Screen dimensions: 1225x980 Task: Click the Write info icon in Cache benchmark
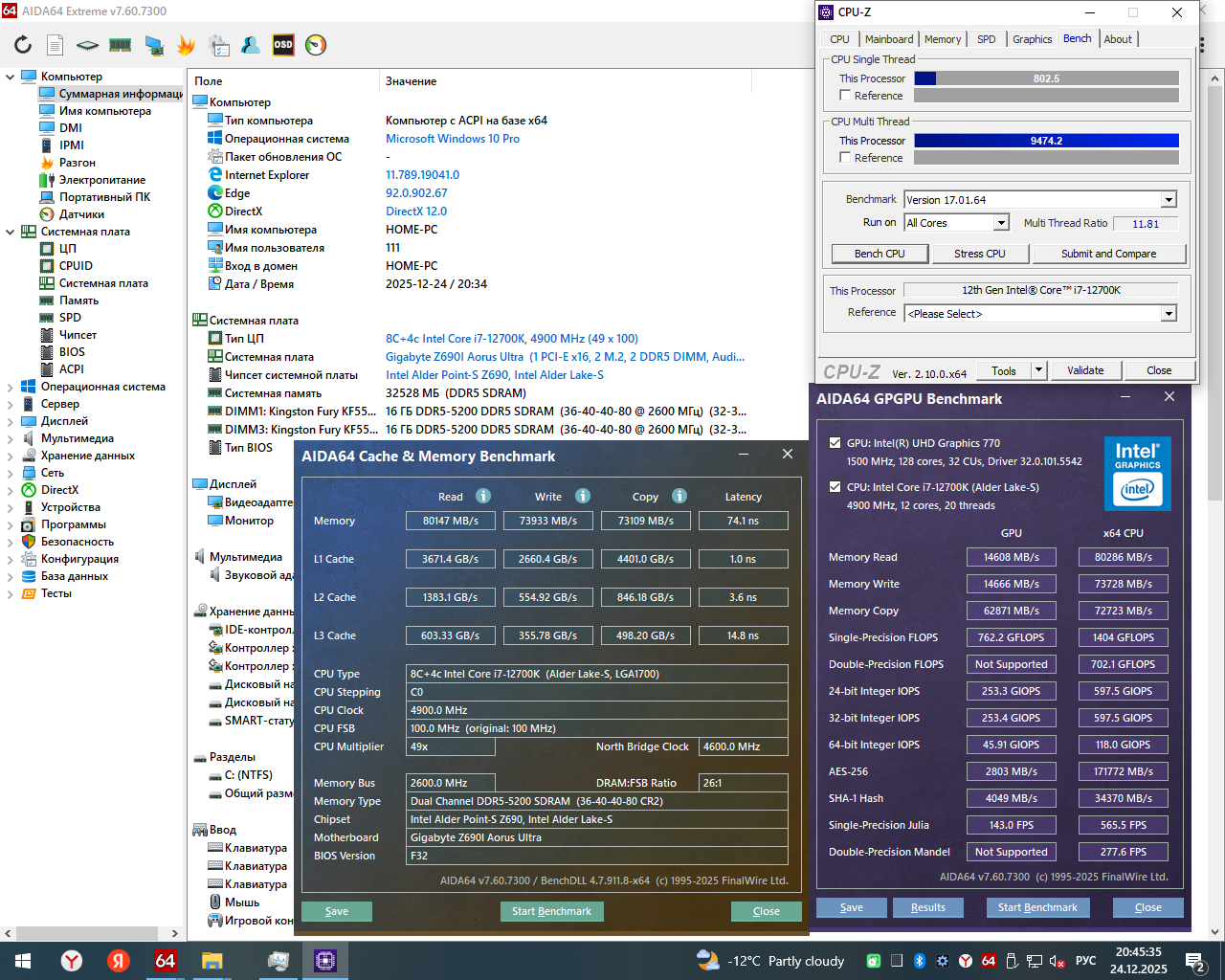tap(583, 496)
